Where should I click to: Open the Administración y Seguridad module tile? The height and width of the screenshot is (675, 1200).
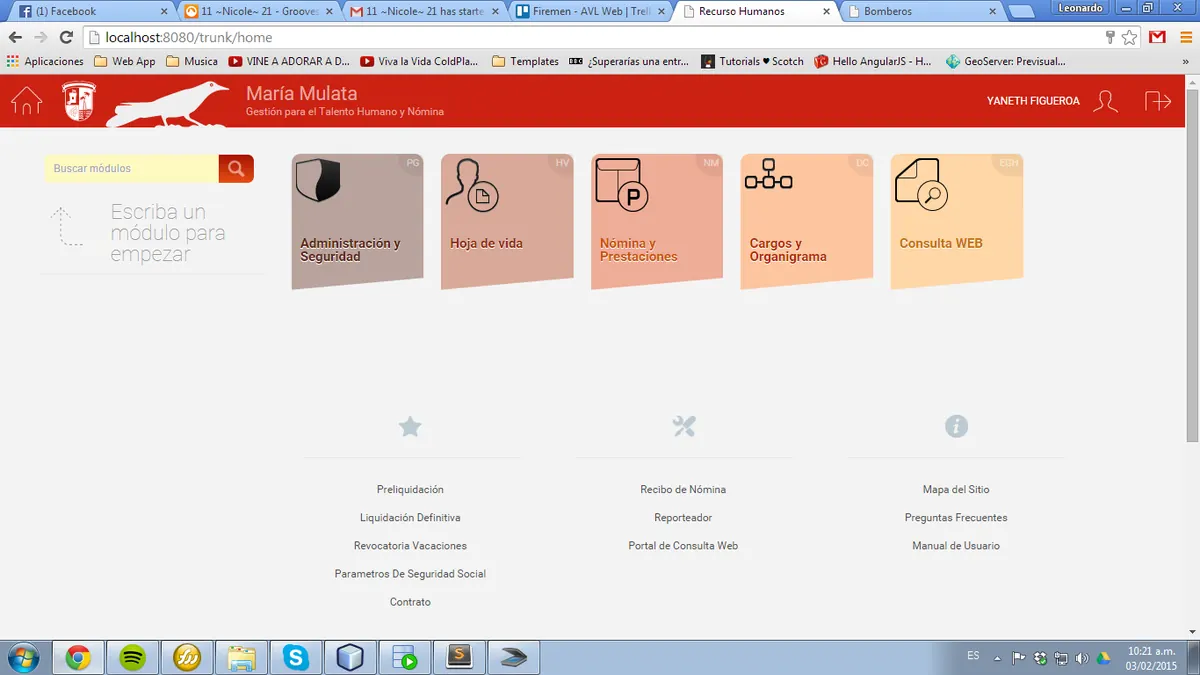(357, 221)
